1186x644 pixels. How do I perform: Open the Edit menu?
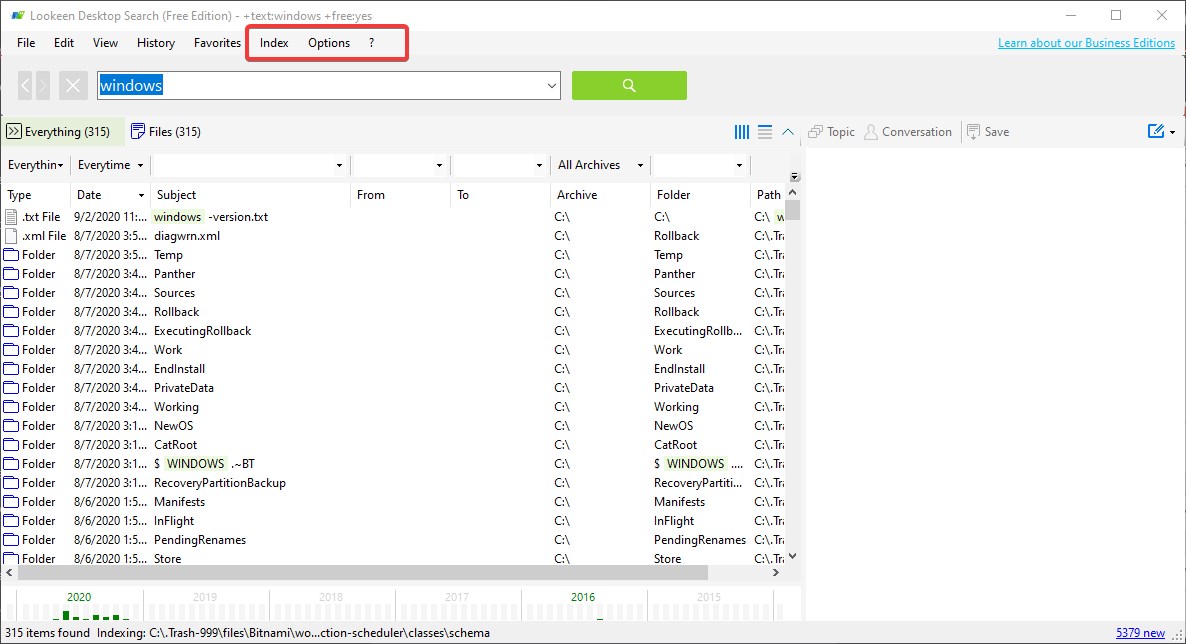tap(64, 43)
